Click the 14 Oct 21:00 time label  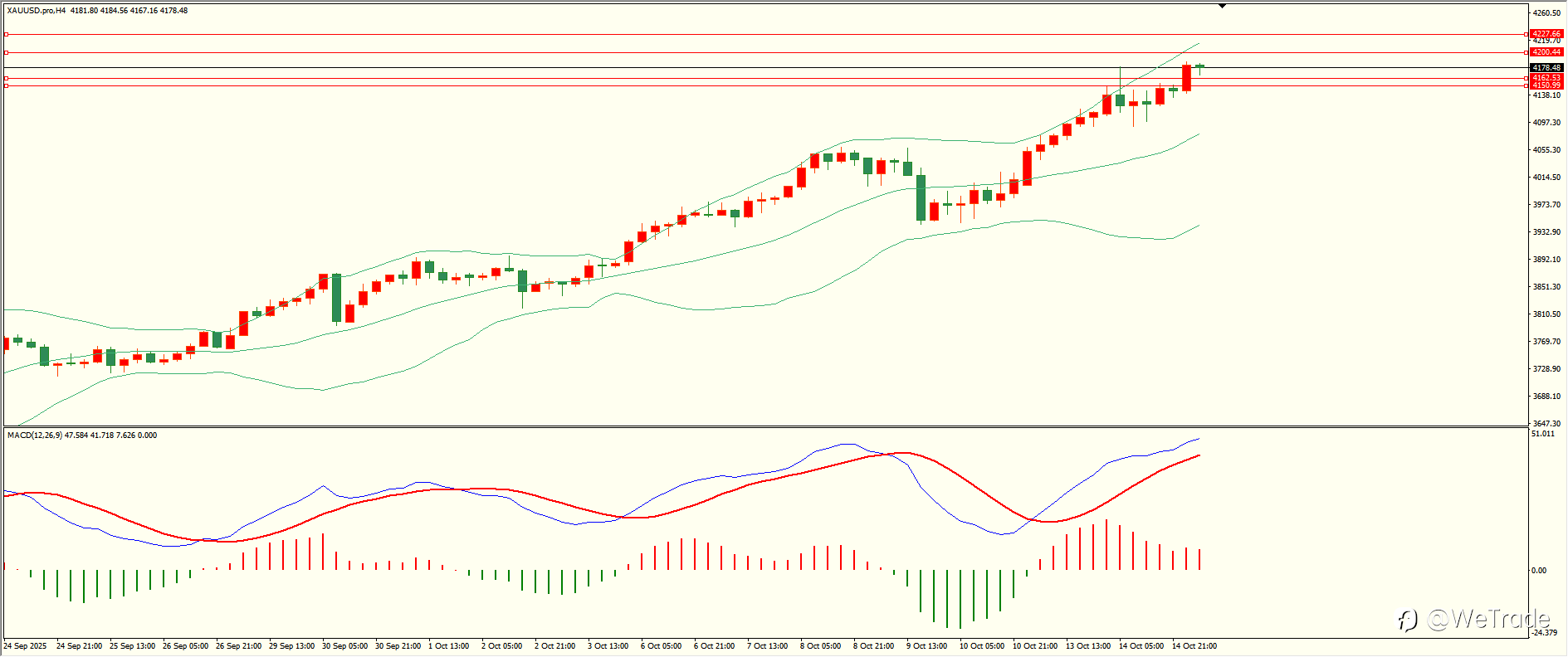1194,646
